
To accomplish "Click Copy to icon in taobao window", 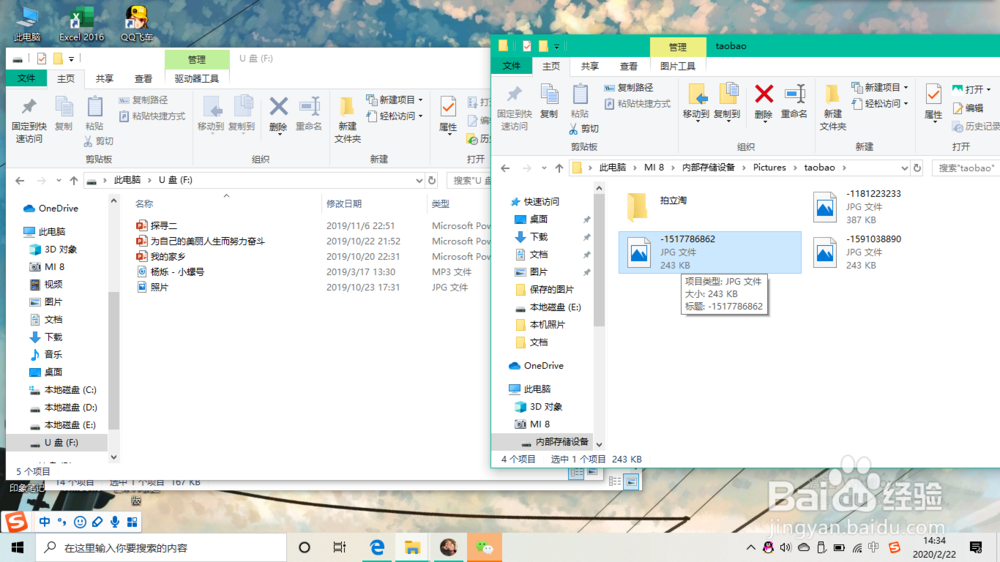I will [x=727, y=94].
